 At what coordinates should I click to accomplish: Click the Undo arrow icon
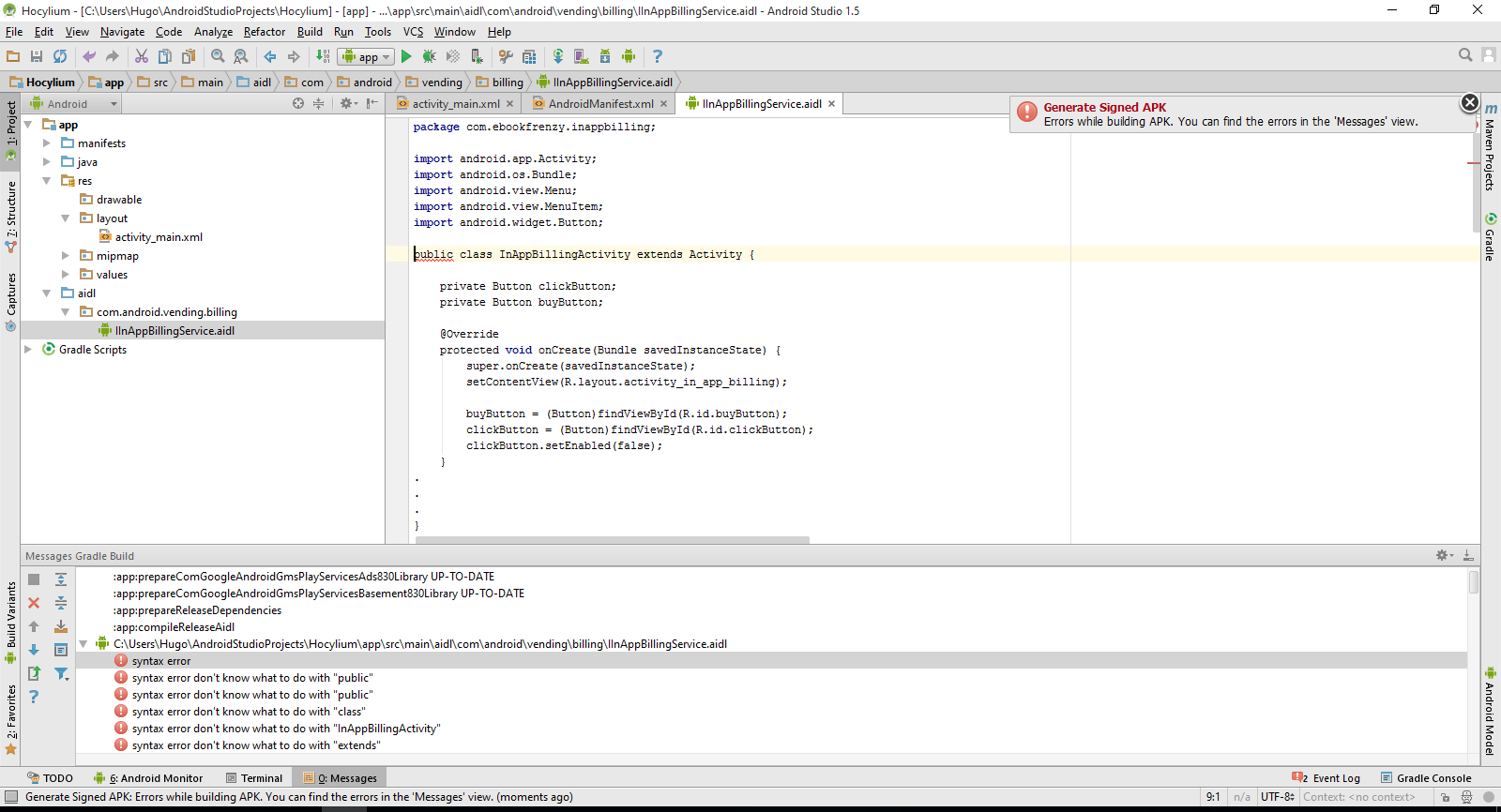(89, 56)
